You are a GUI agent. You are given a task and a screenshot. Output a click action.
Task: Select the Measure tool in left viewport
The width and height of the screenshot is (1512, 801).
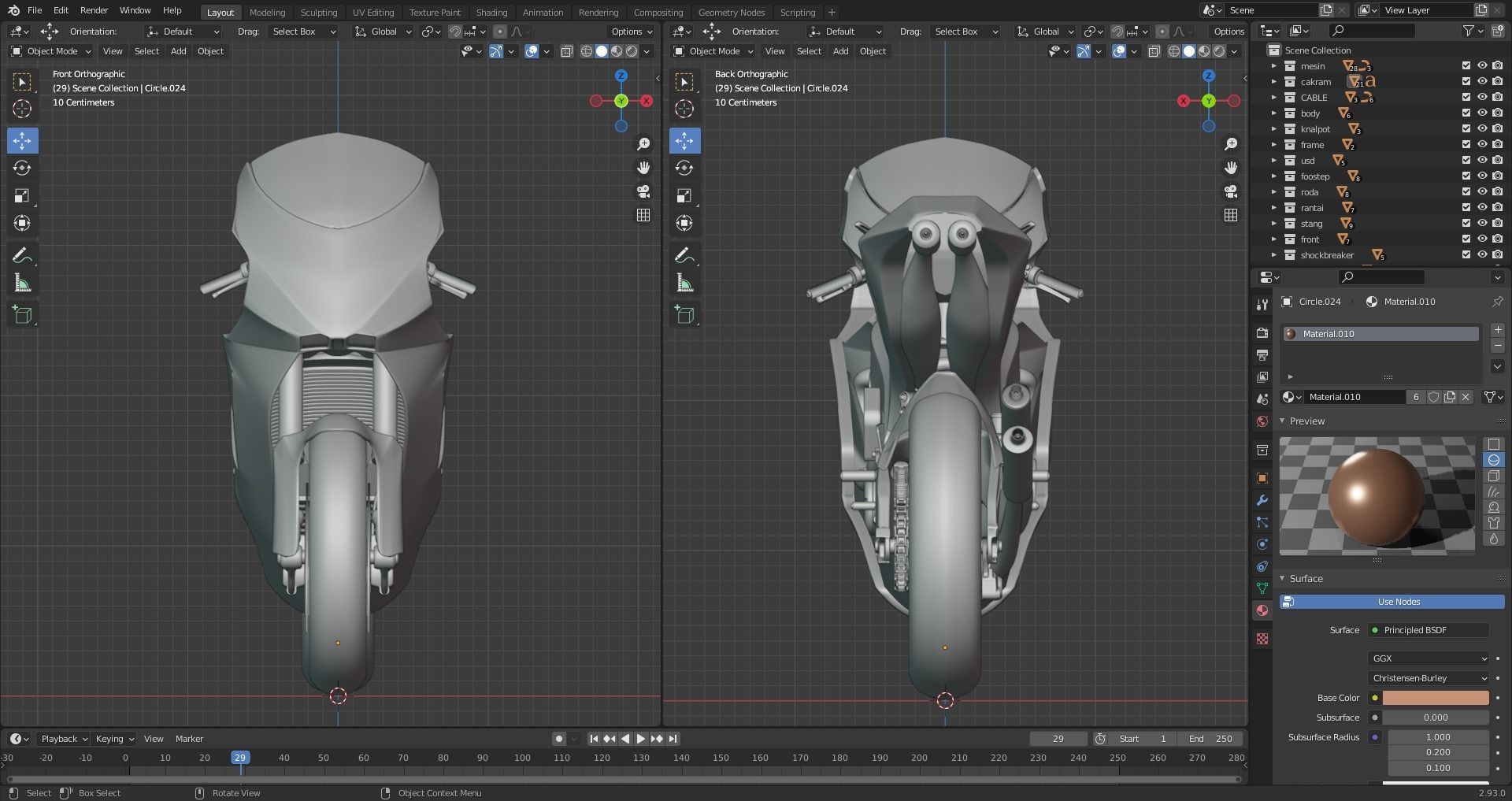pyautogui.click(x=22, y=284)
